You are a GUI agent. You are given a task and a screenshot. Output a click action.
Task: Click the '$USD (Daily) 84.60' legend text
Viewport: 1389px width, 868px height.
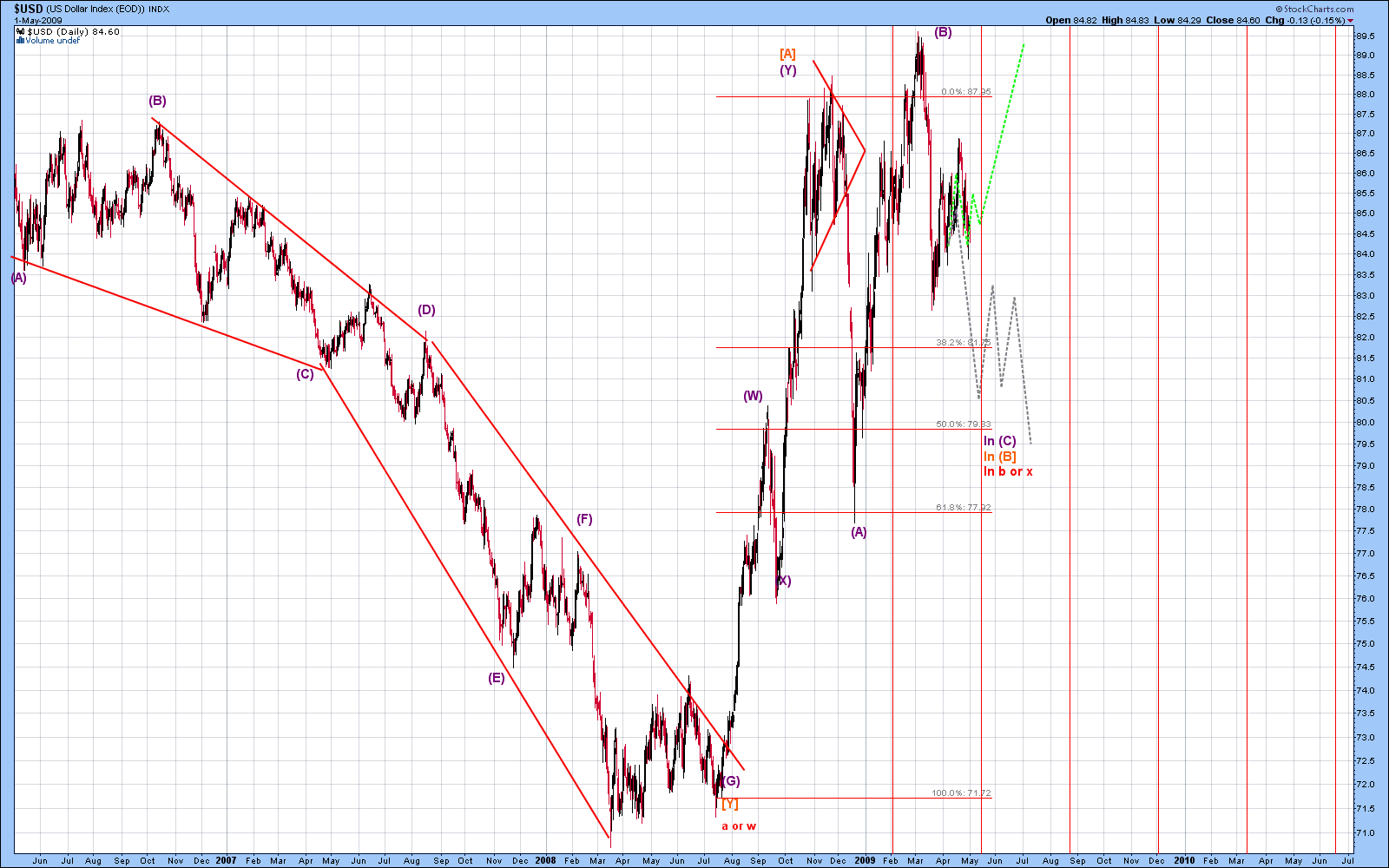(x=73, y=31)
